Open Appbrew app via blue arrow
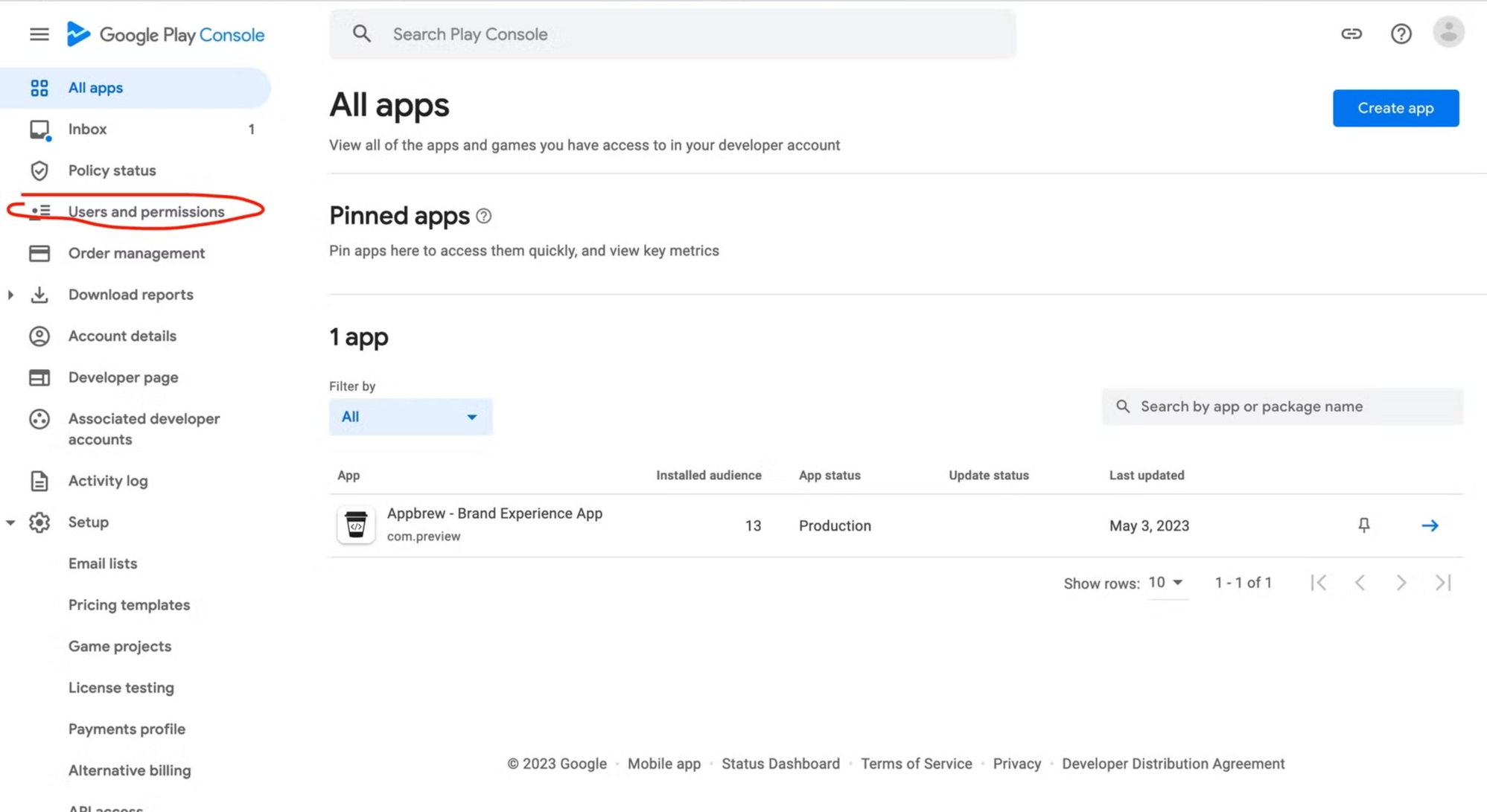The image size is (1487, 812). click(x=1430, y=525)
